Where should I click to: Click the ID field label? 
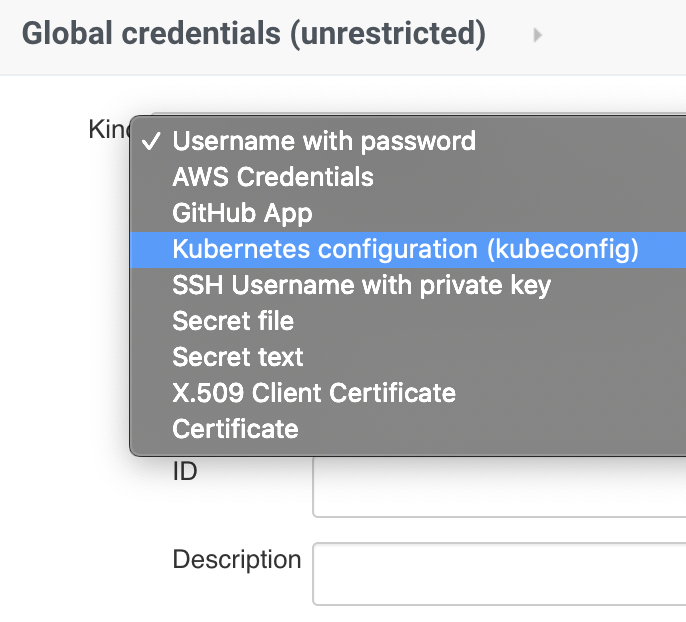(x=185, y=471)
